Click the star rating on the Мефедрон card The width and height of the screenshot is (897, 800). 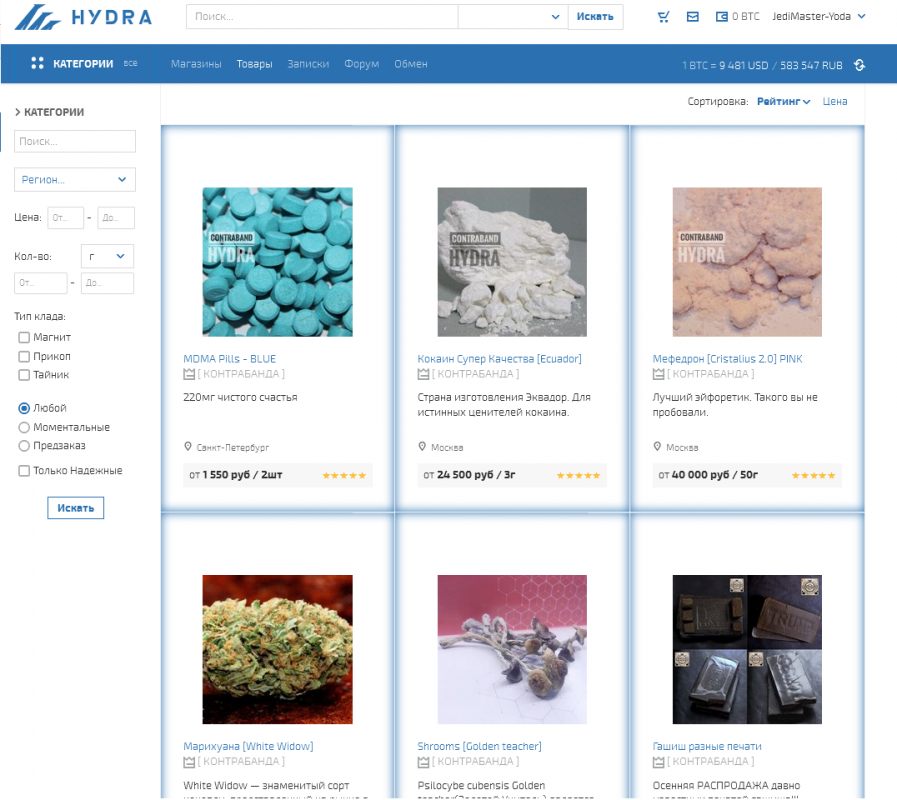pos(813,476)
